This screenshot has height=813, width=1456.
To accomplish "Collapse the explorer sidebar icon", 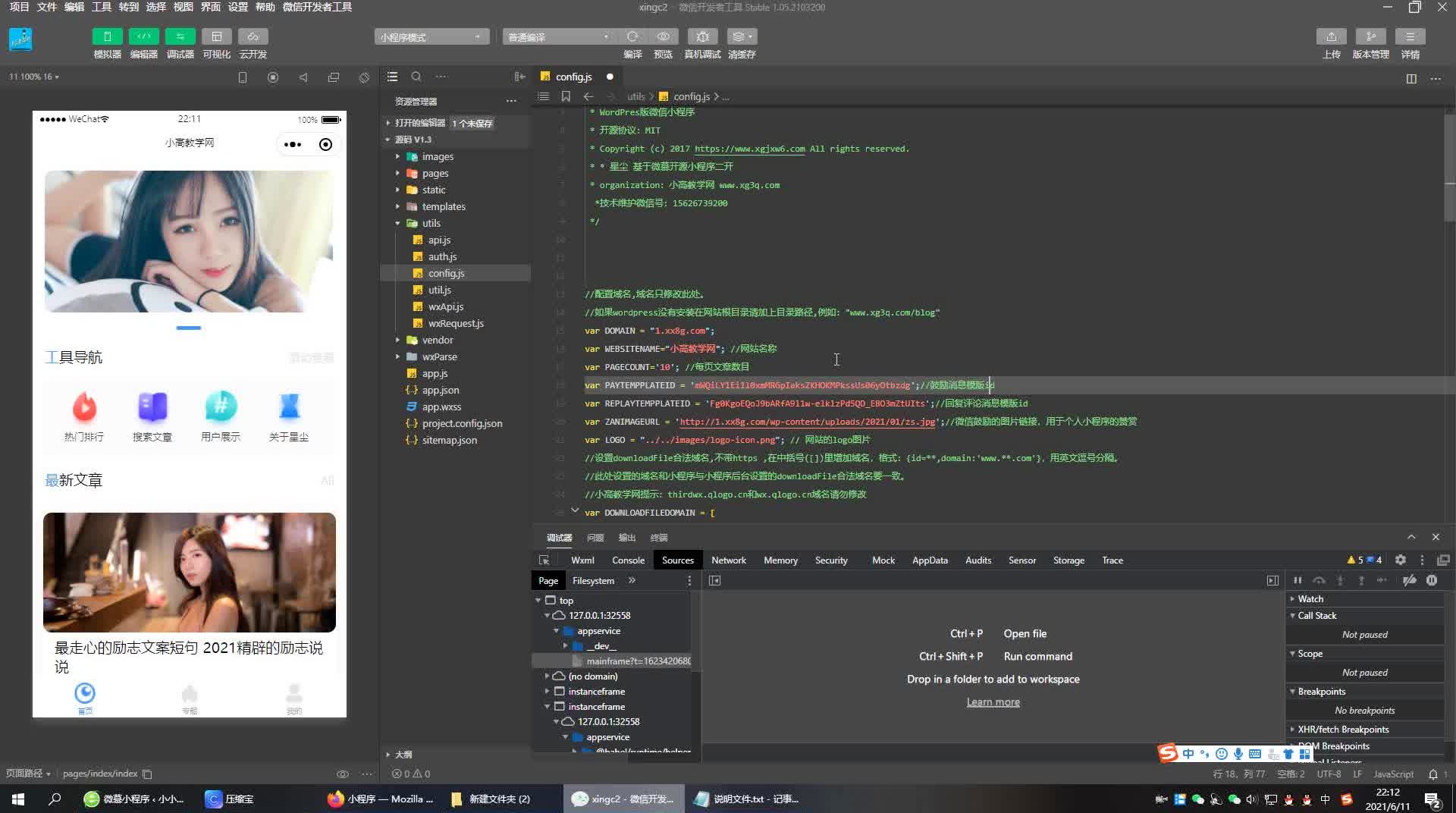I will (x=519, y=77).
